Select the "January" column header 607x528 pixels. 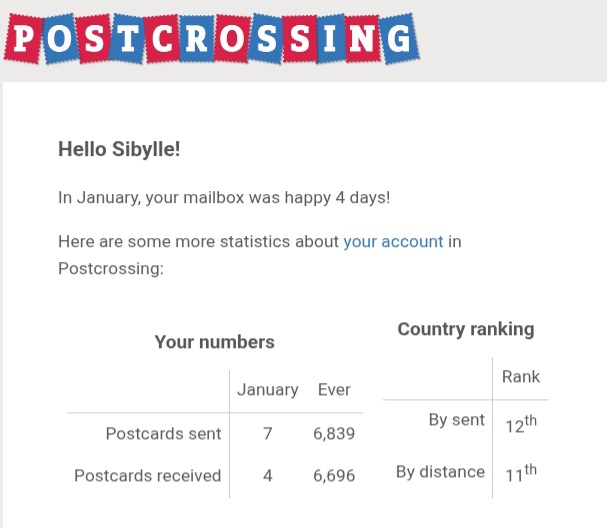(x=267, y=389)
